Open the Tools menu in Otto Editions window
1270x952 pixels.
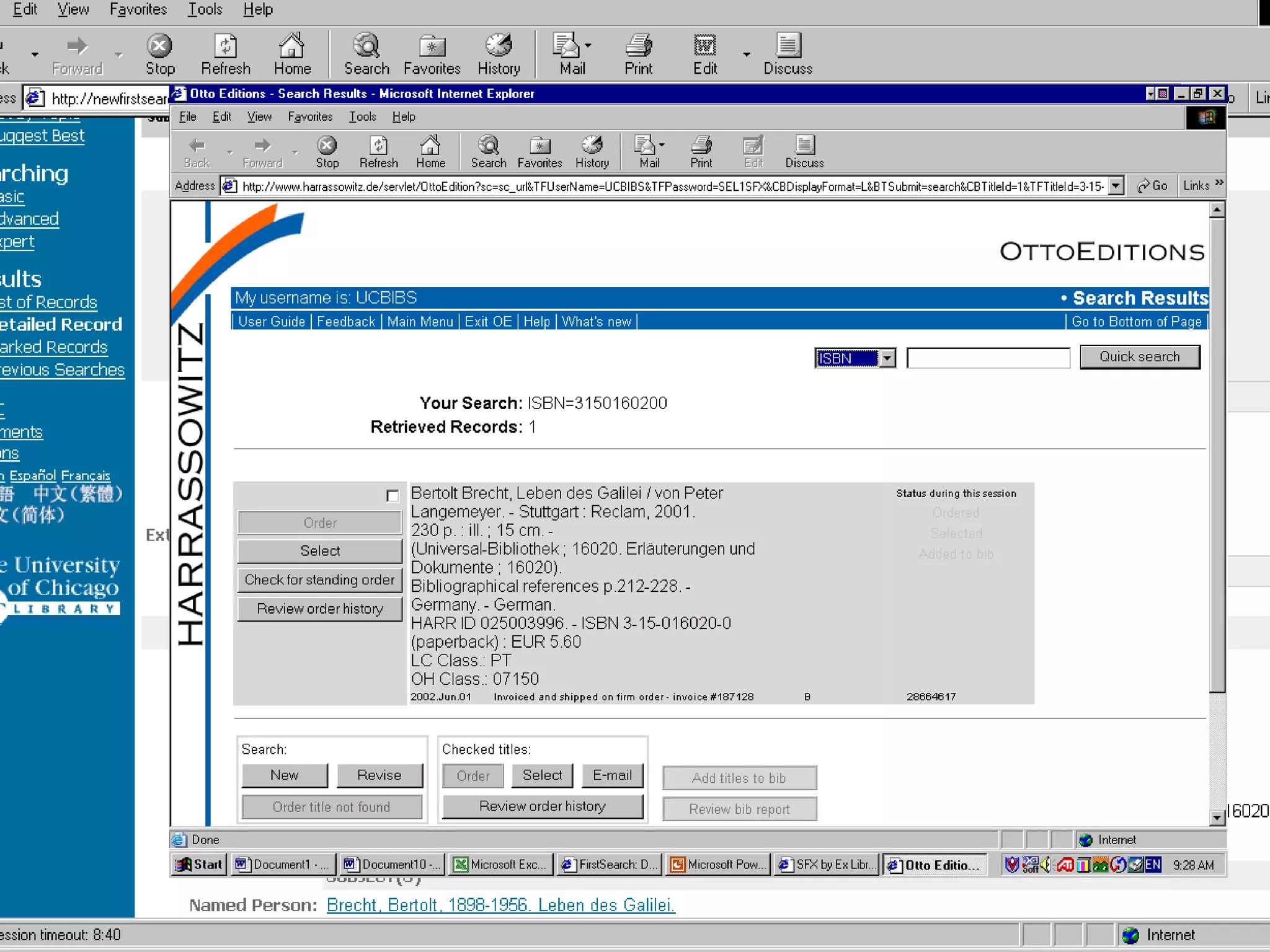click(362, 117)
